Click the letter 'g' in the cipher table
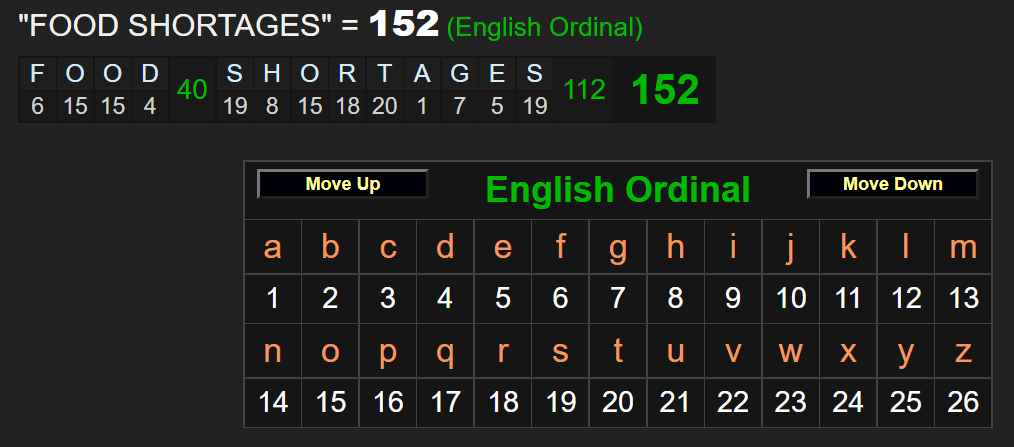The image size is (1014, 447). pos(618,247)
